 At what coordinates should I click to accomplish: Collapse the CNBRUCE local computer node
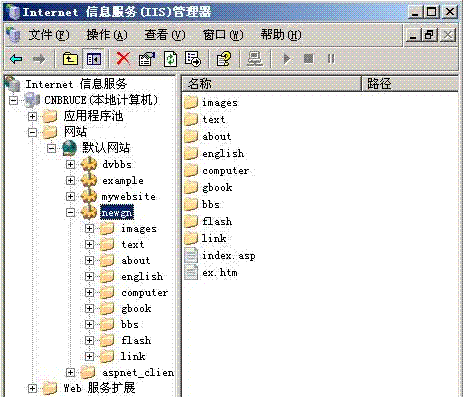coord(14,100)
